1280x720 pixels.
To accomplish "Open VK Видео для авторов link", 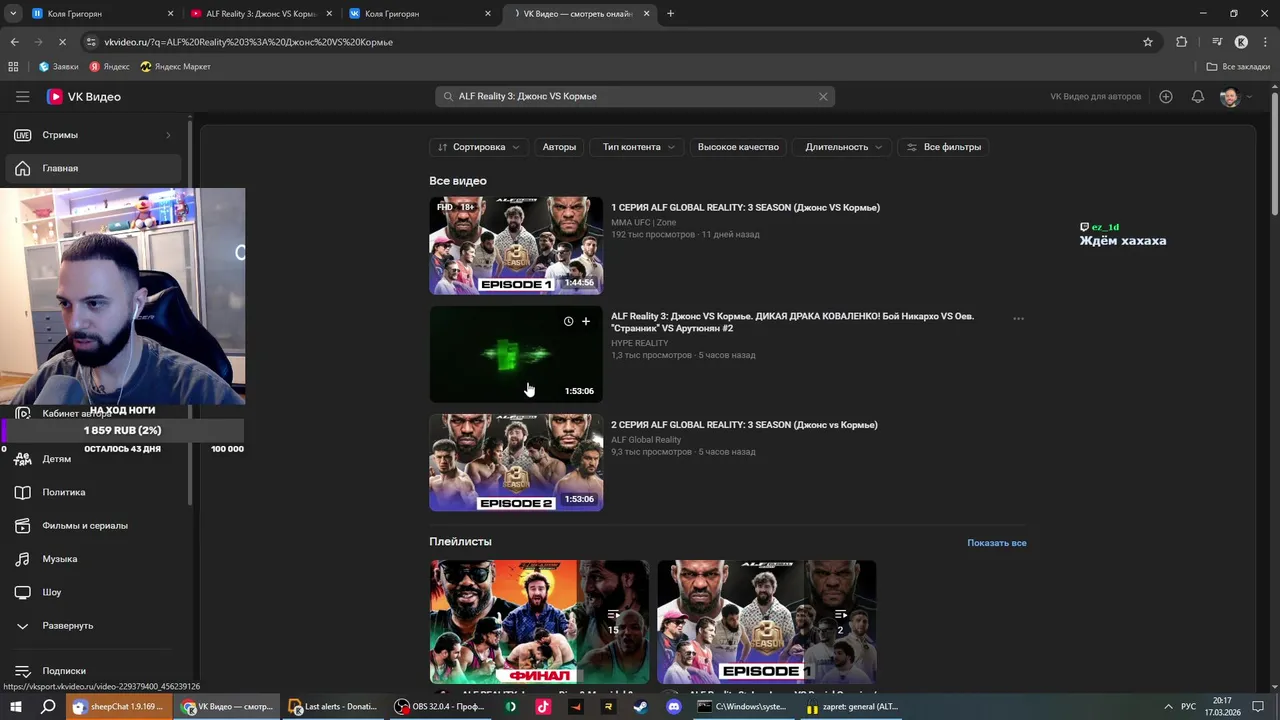I will coord(1095,97).
